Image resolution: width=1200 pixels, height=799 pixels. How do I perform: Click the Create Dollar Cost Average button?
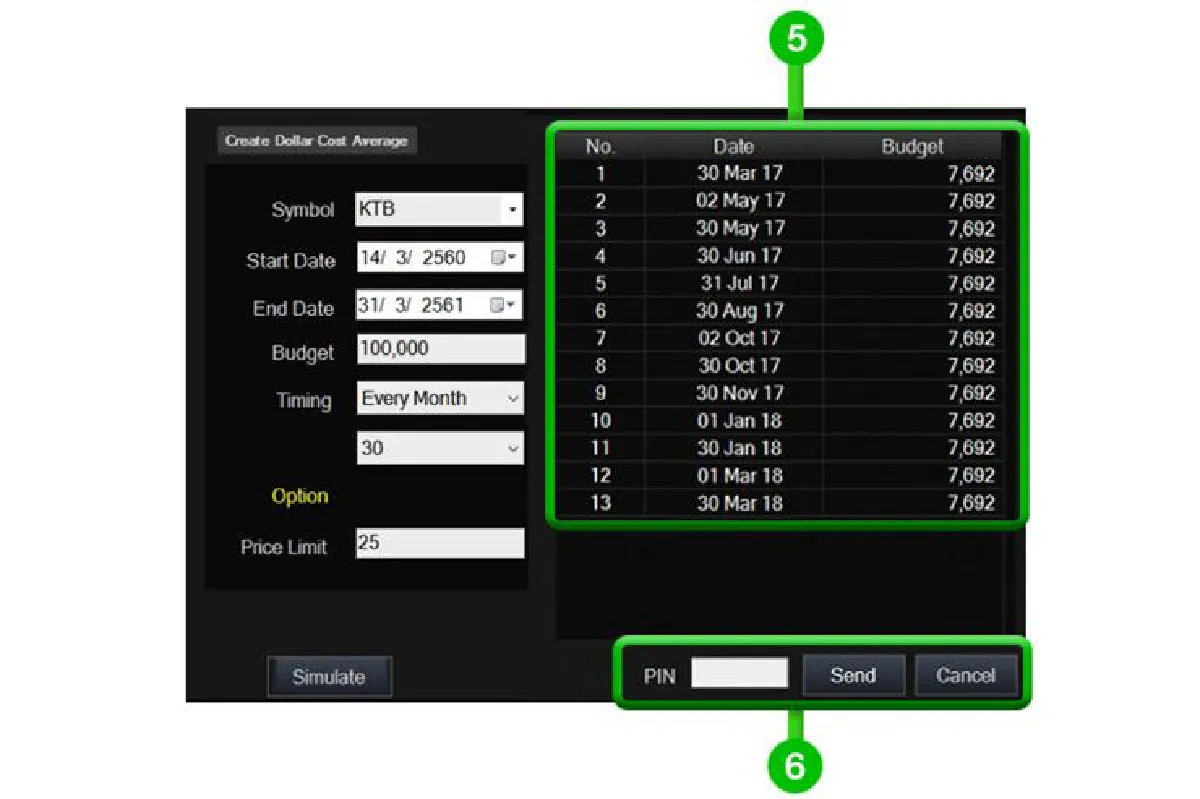coord(316,141)
